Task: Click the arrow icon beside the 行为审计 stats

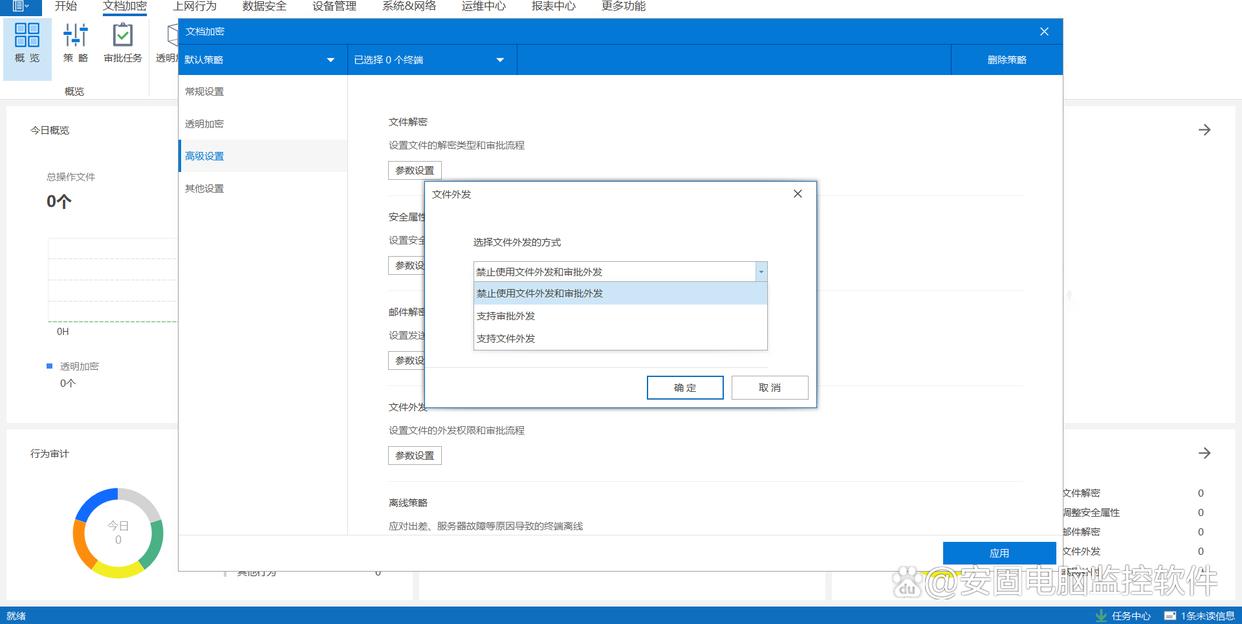Action: [1204, 453]
